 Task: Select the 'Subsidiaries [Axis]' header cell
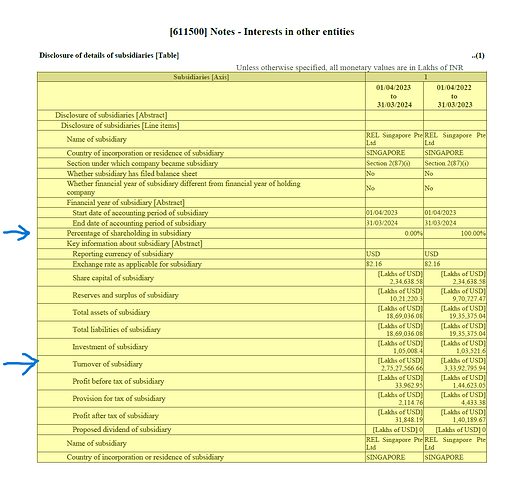point(201,77)
